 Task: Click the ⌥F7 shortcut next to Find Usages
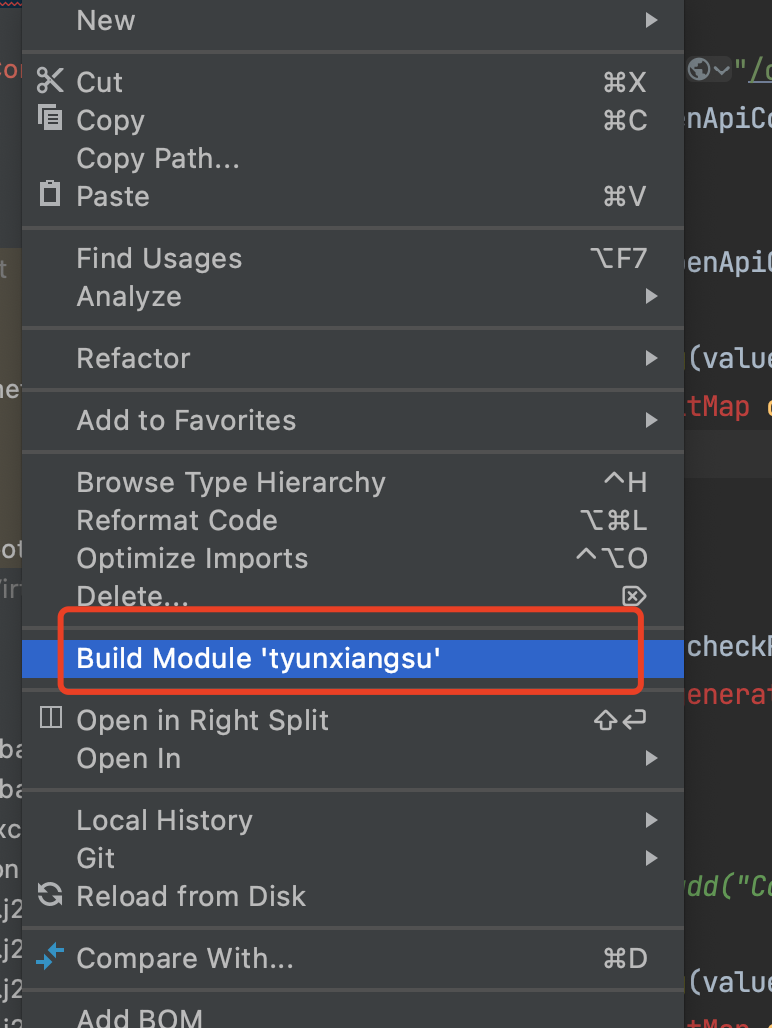pos(619,259)
